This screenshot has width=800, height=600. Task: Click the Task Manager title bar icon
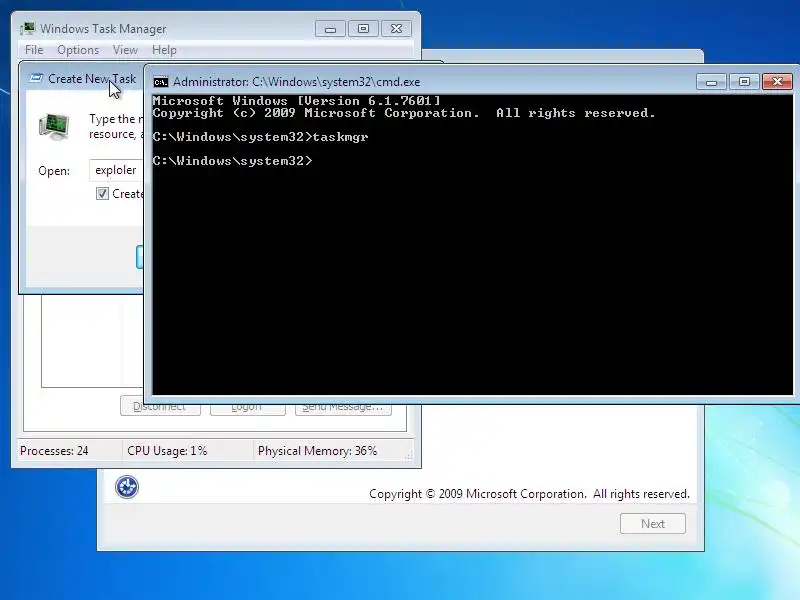(x=28, y=29)
